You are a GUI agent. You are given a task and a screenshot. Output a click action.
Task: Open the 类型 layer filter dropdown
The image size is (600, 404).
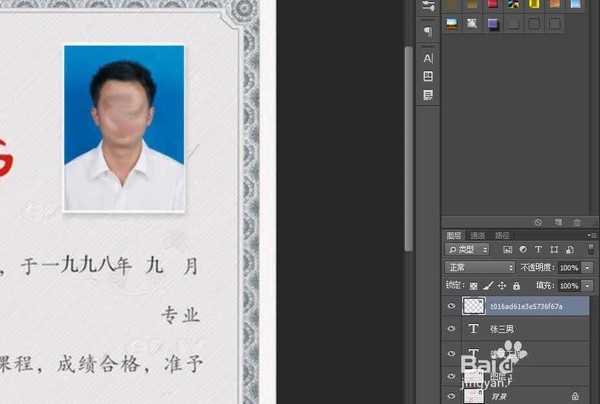click(x=468, y=249)
